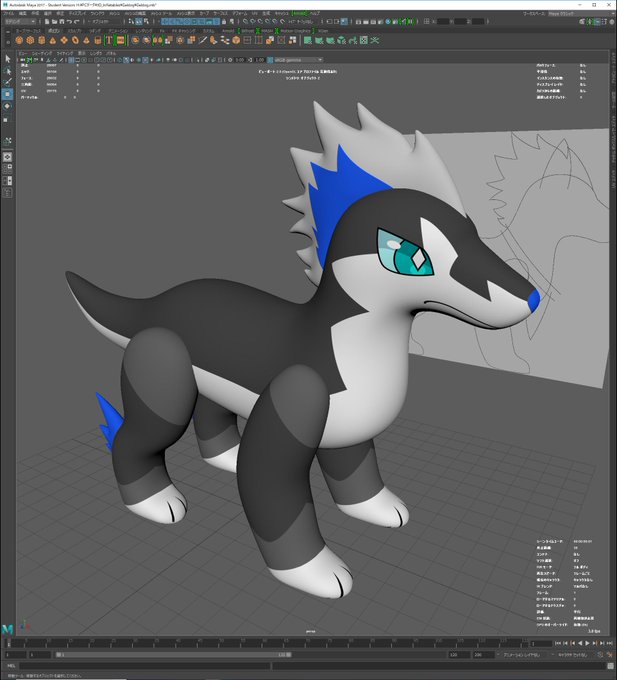The image size is (617, 680).
Task: Click the open scene folder icon
Action: coord(54,21)
